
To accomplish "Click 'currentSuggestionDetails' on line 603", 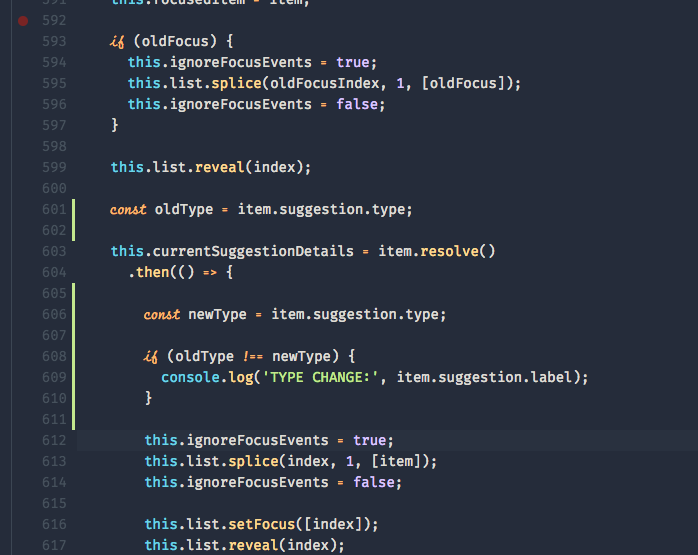I will tap(253, 251).
